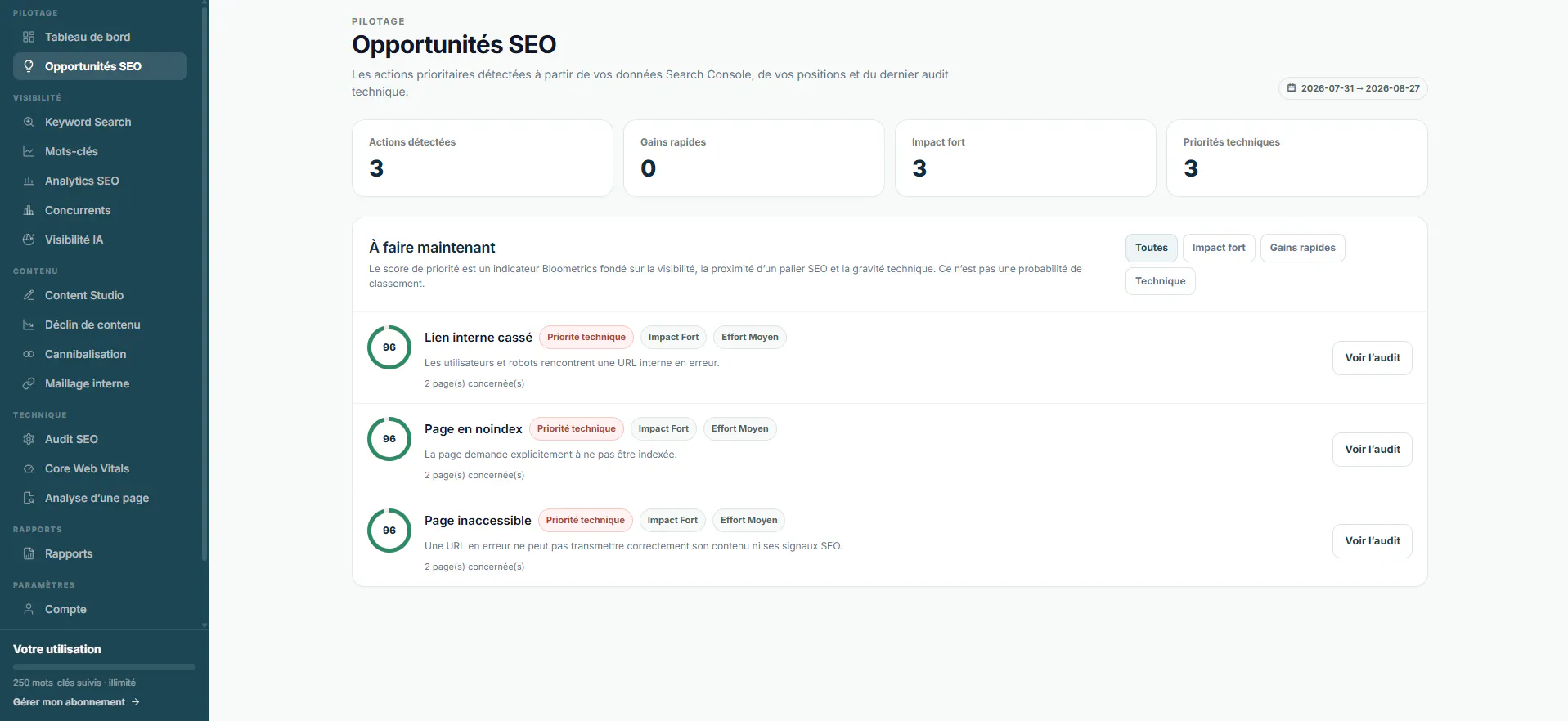Viewport: 1568px width, 721px height.
Task: Click the Cannibalisation overlap icon
Action: tap(29, 354)
